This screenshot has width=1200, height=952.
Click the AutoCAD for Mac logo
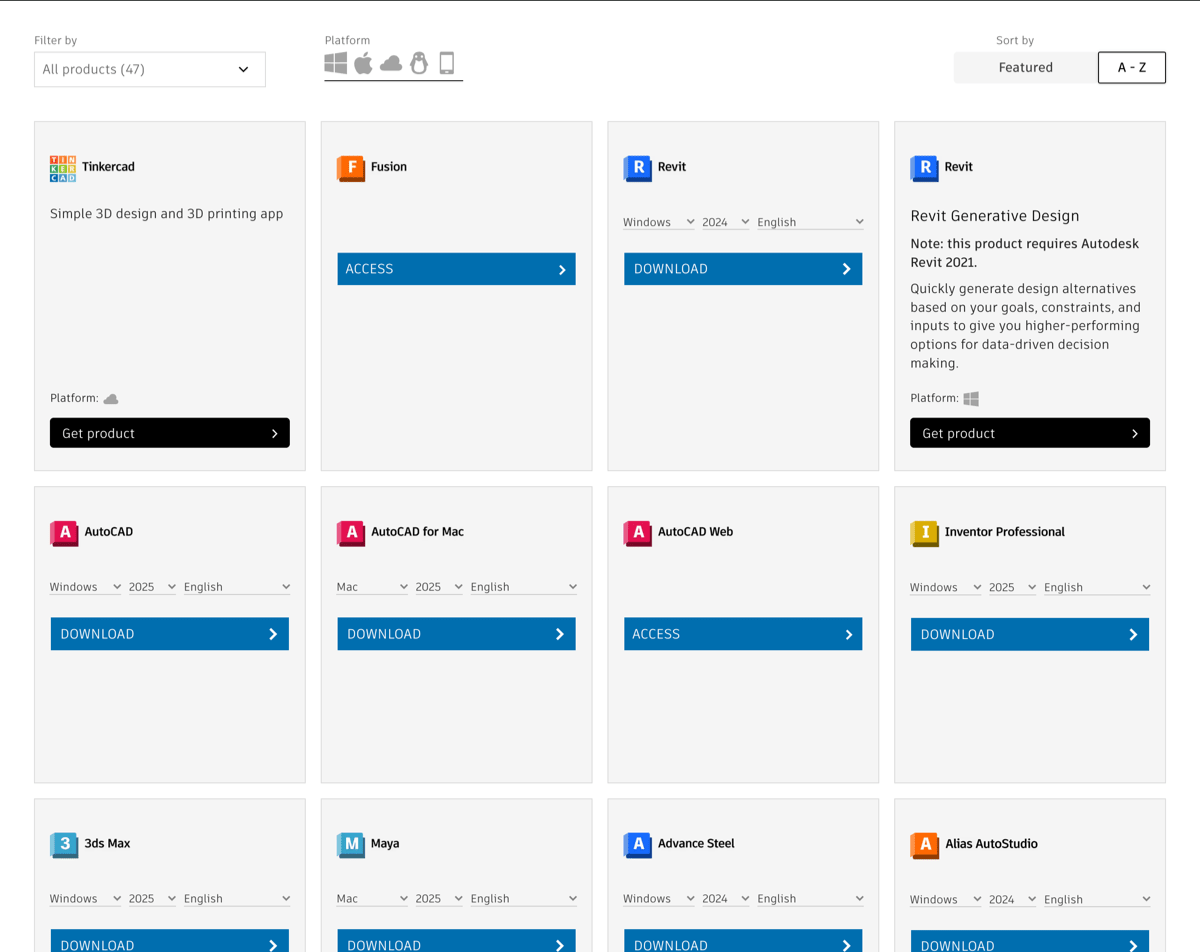pos(351,533)
